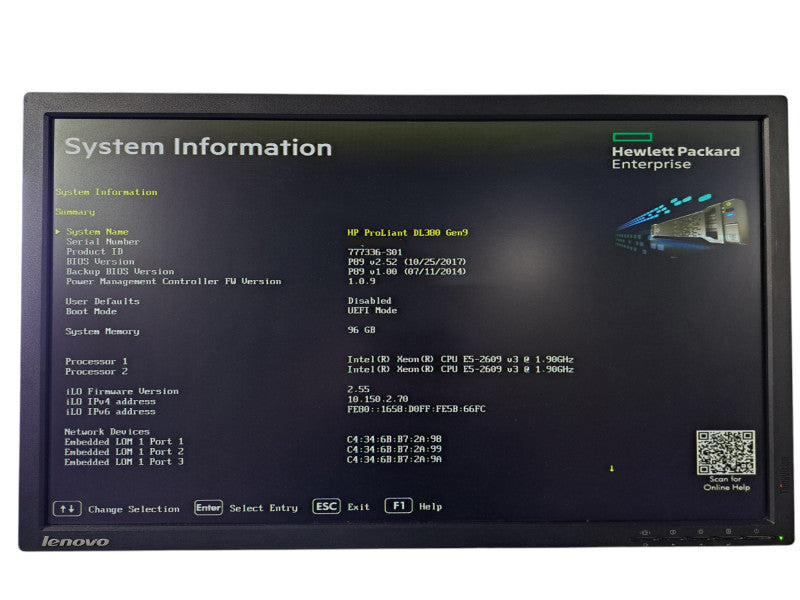Click the C4:34:6B:B7:2A:99 MAC address
Image resolution: width=800 pixels, height=600 pixels.
[394, 449]
